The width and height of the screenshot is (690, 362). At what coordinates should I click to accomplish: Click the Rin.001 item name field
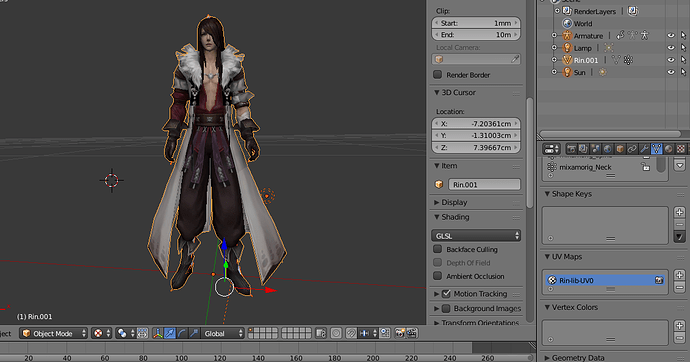[484, 184]
